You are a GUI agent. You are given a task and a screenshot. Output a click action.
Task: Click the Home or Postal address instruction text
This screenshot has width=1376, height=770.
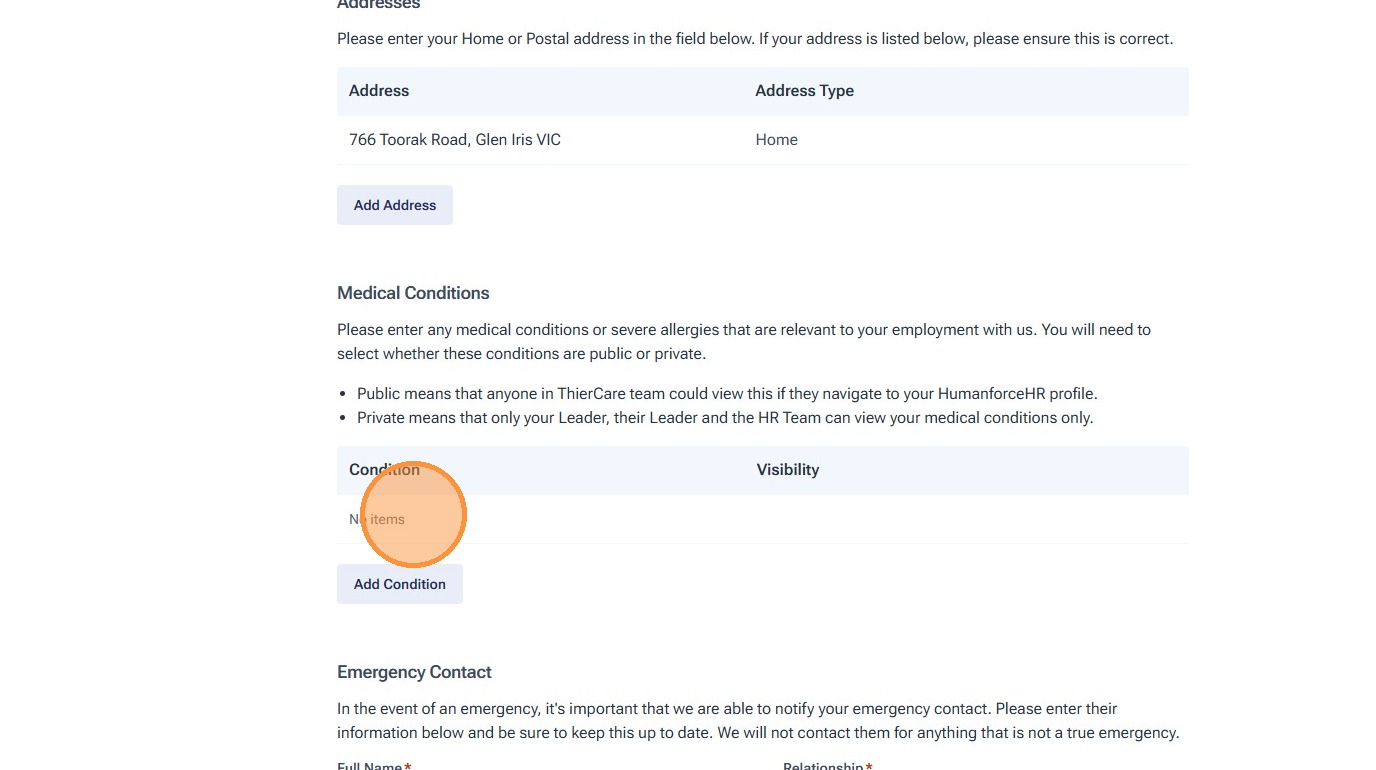[x=754, y=39]
